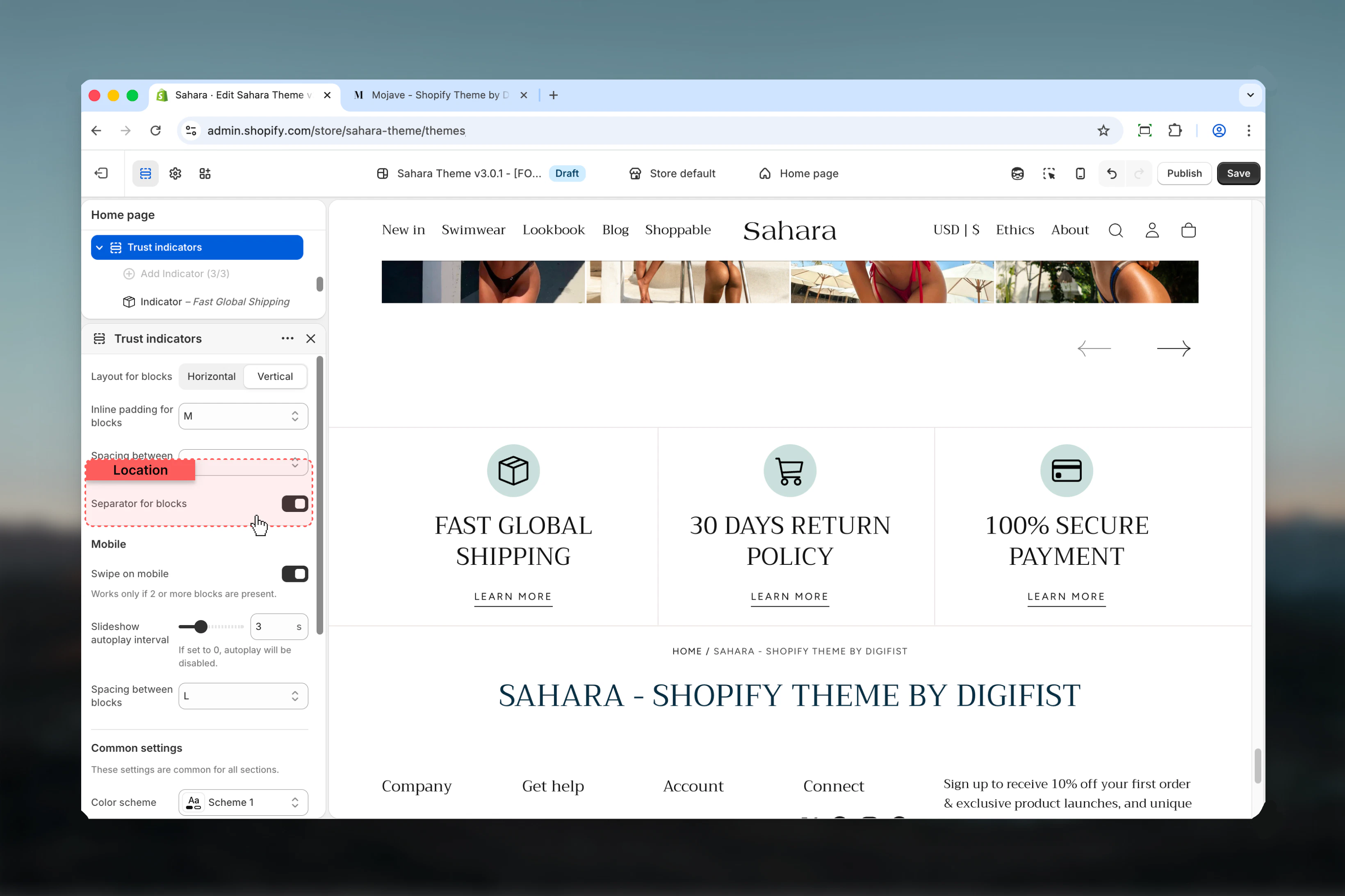1345x896 pixels.
Task: Close the Mojave Shopify Theme tab
Action: (524, 95)
